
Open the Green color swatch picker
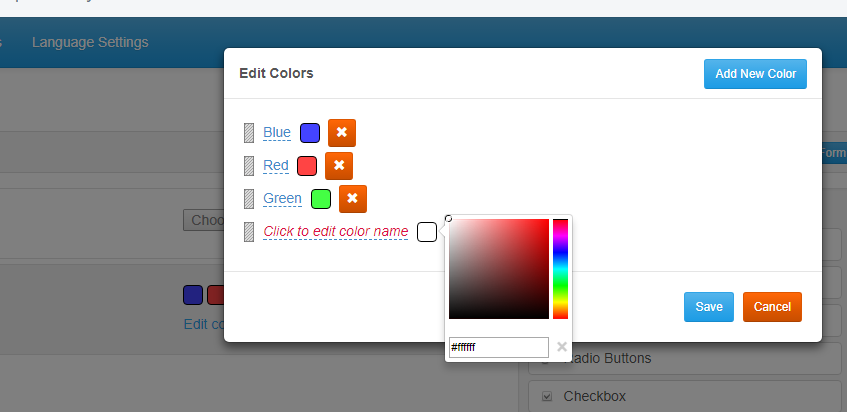pyautogui.click(x=321, y=199)
